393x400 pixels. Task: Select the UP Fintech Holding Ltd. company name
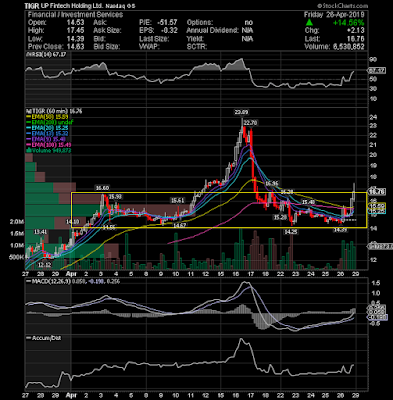(72, 6)
